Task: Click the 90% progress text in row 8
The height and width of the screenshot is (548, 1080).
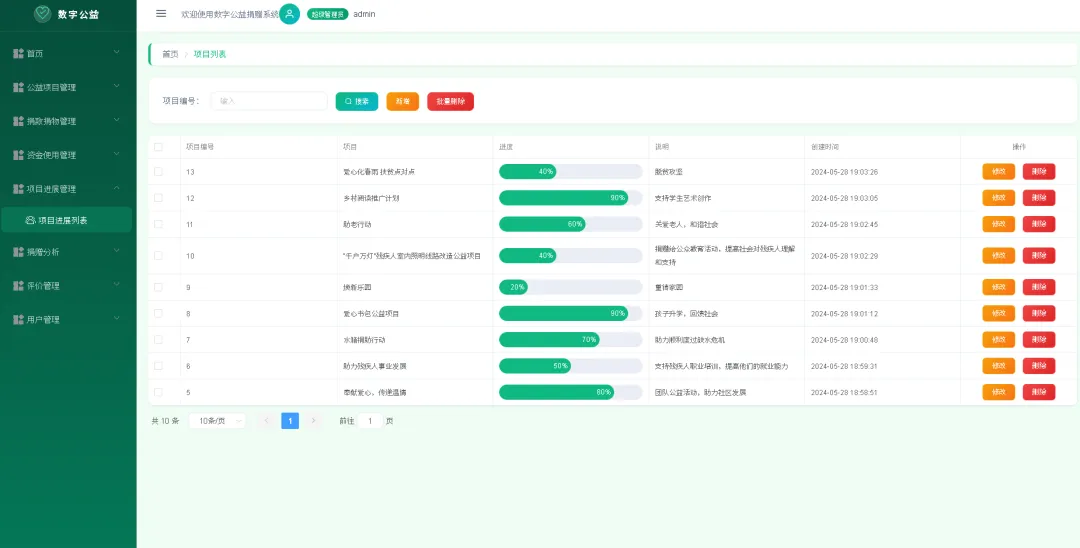Action: point(617,313)
